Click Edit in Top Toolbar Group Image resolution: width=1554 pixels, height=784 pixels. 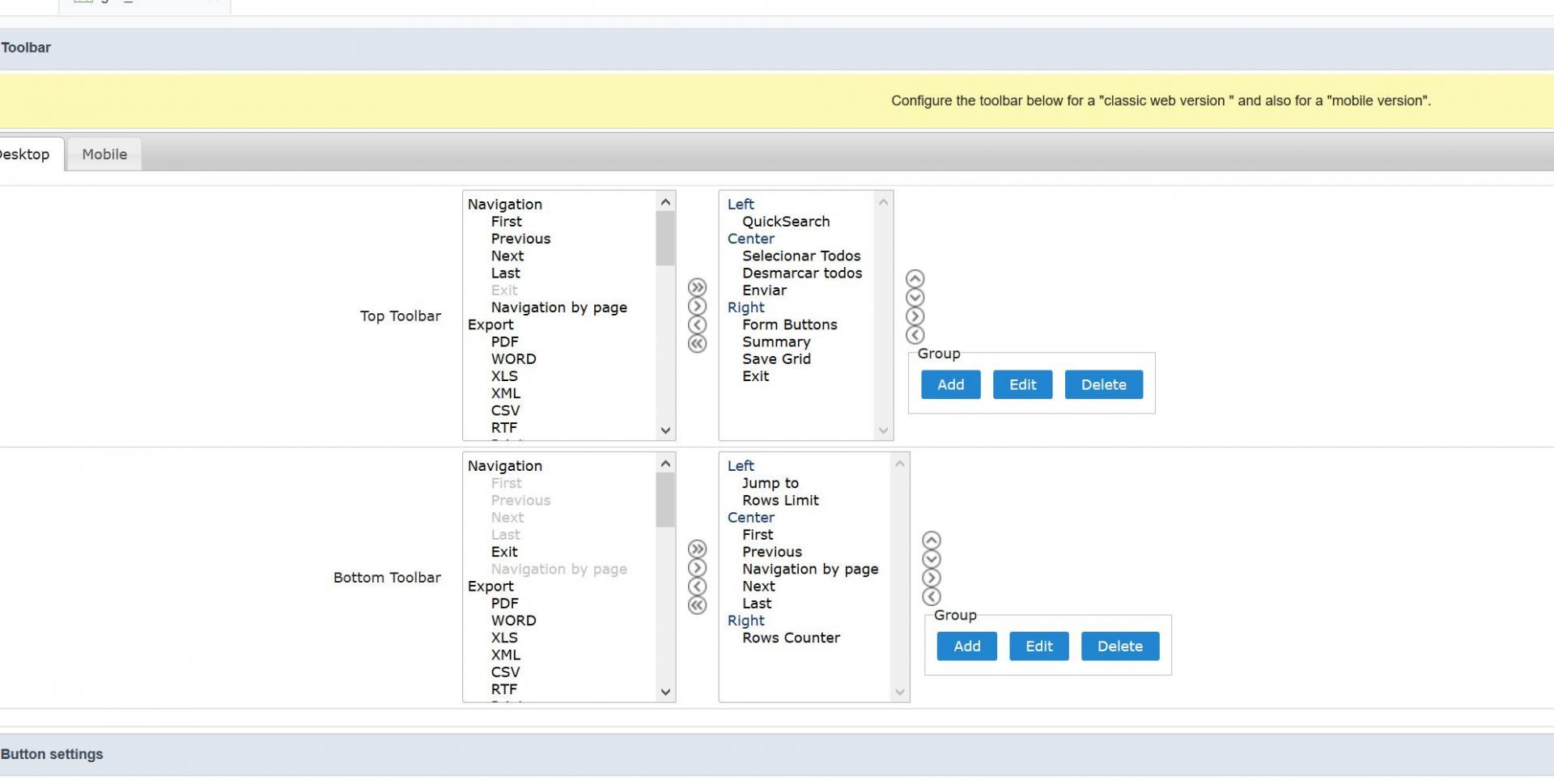[1022, 384]
